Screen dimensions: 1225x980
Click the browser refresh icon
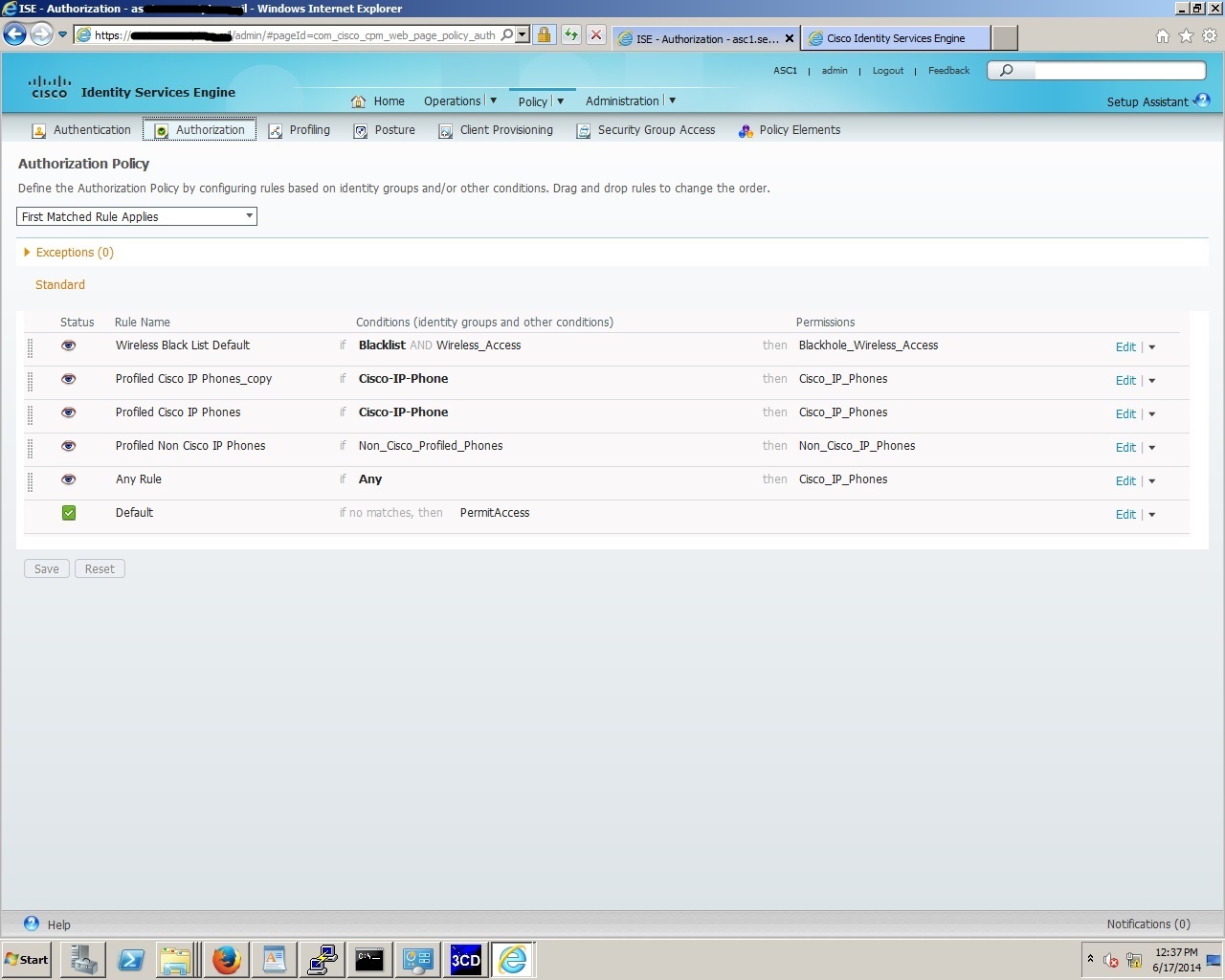tap(571, 35)
